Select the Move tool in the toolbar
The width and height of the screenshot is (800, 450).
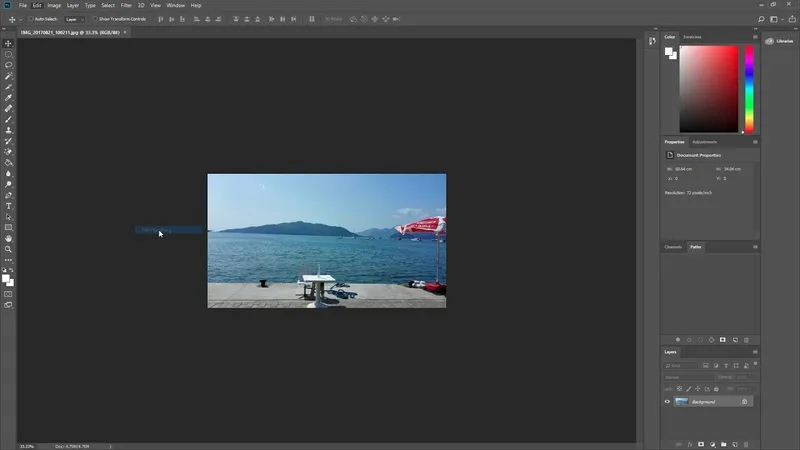(9, 43)
